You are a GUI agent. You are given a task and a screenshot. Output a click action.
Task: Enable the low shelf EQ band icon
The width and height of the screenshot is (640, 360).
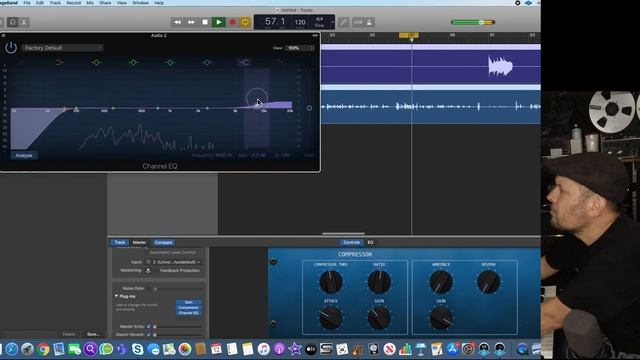tap(60, 62)
